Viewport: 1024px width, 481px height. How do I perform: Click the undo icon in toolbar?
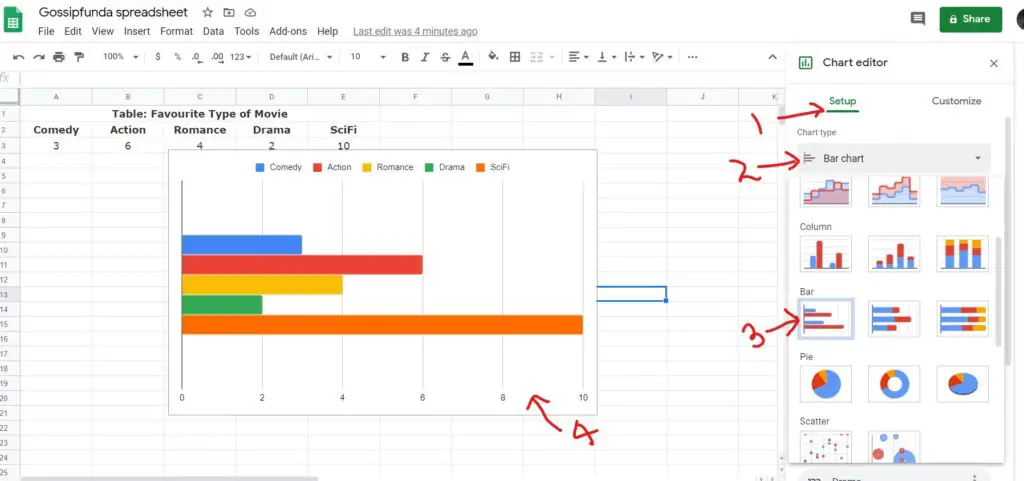click(19, 57)
